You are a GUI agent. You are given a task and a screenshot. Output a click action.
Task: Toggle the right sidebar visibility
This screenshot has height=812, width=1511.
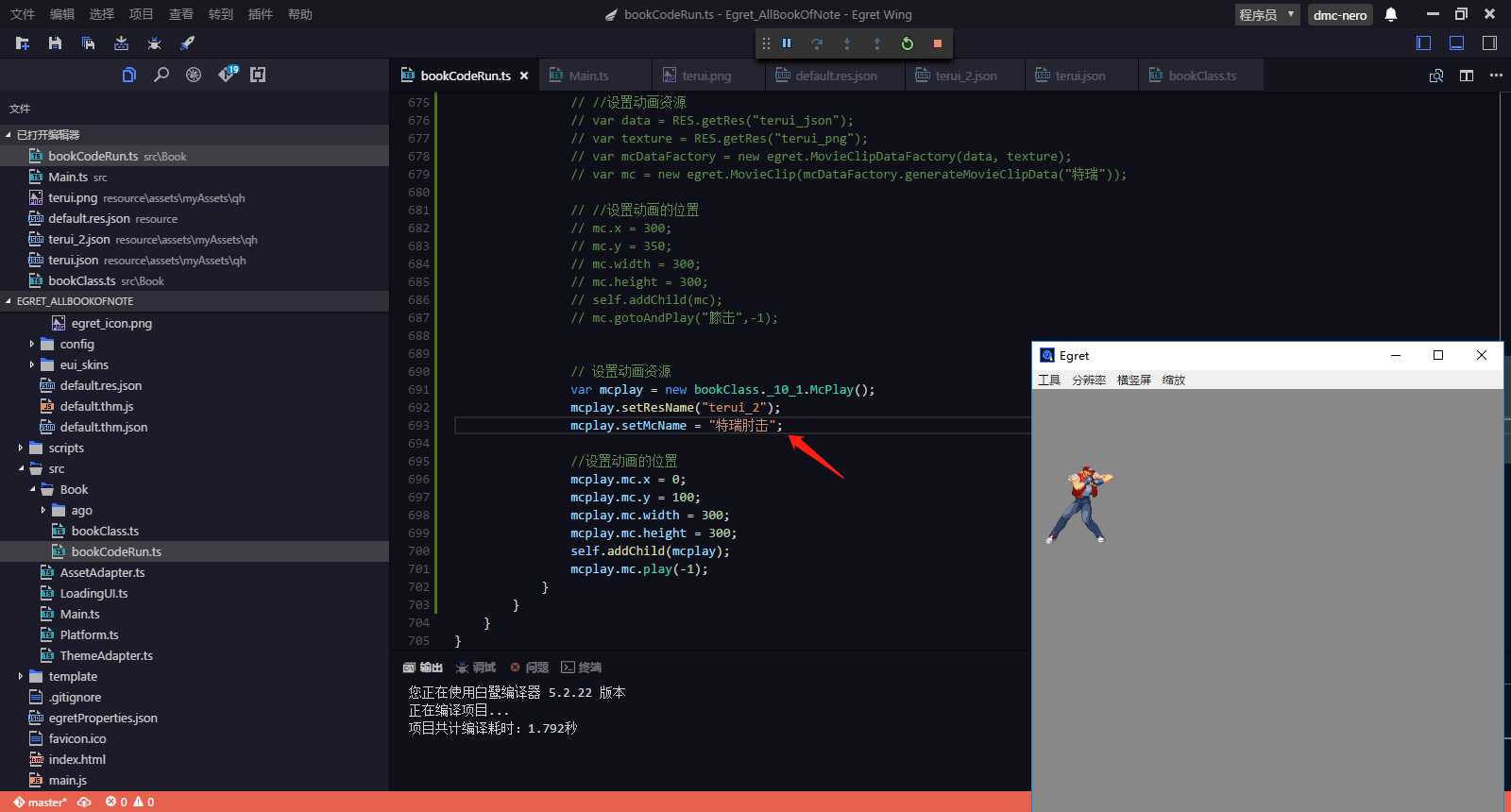[x=1489, y=42]
